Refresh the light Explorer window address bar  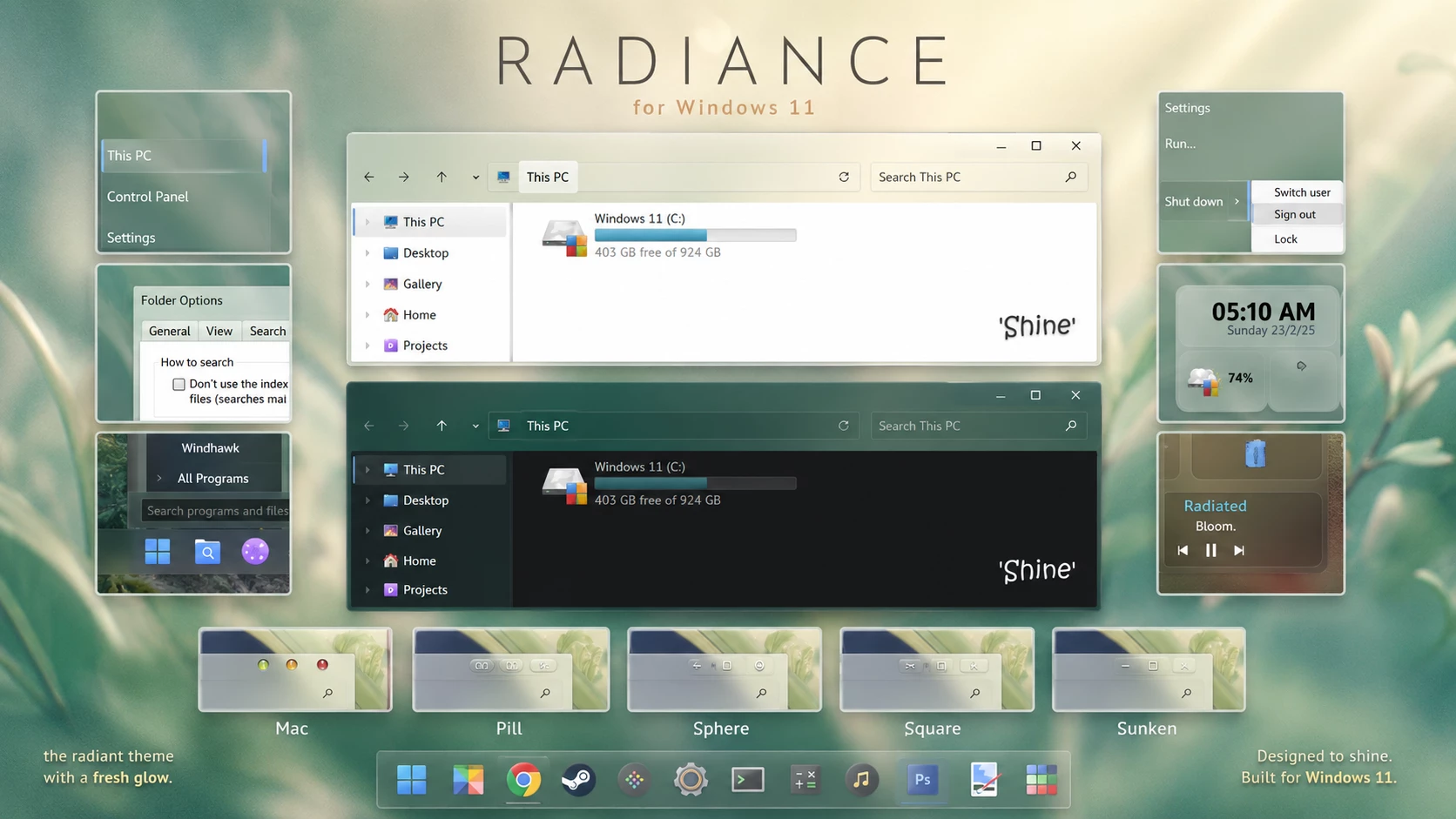[844, 177]
